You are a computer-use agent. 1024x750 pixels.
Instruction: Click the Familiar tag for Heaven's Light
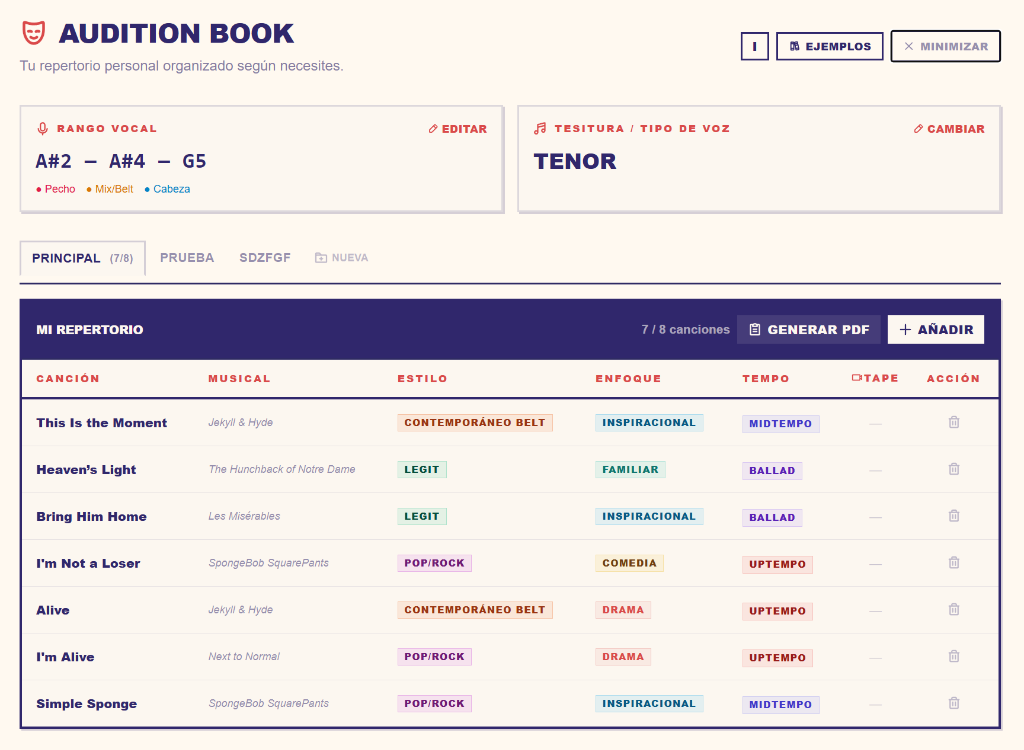point(630,470)
